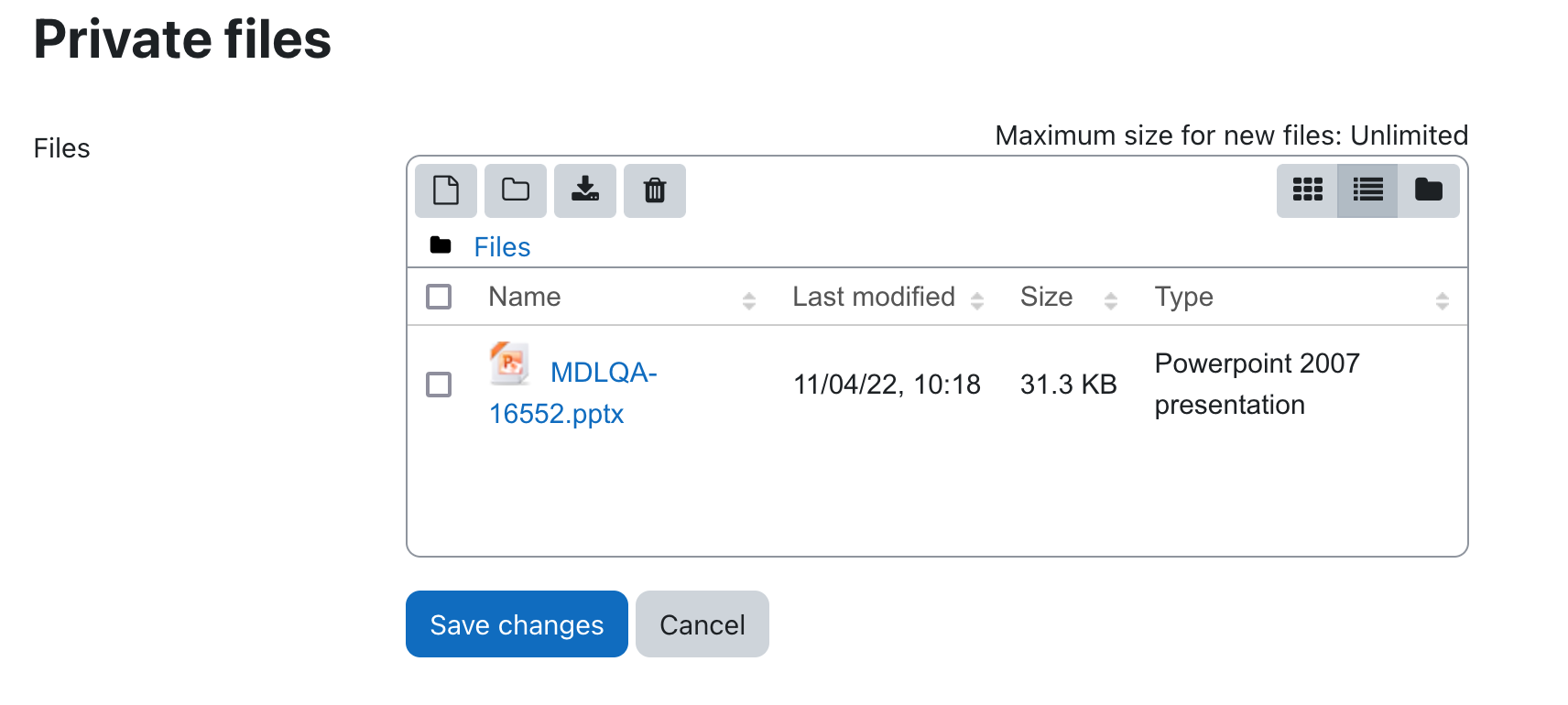The height and width of the screenshot is (705, 1568).
Task: Click the Add file icon
Action: click(446, 190)
